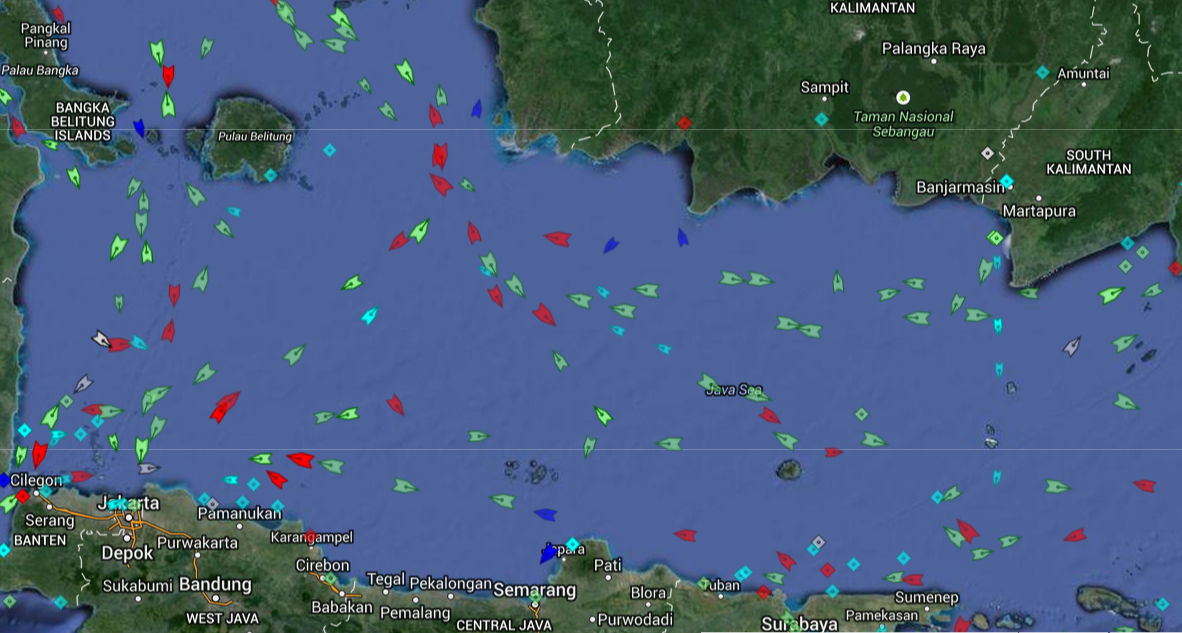Select the red ship directly north of Pulau Belitung
This screenshot has width=1182, height=633.
pyautogui.click(x=168, y=75)
